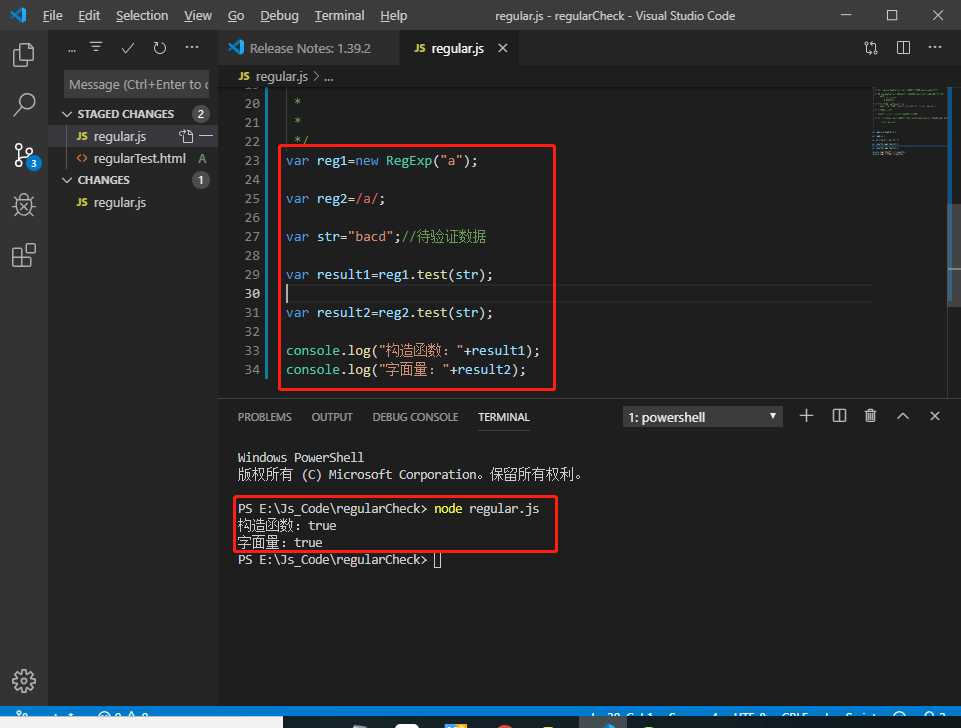Open the Debug view bug icon

[x=23, y=205]
